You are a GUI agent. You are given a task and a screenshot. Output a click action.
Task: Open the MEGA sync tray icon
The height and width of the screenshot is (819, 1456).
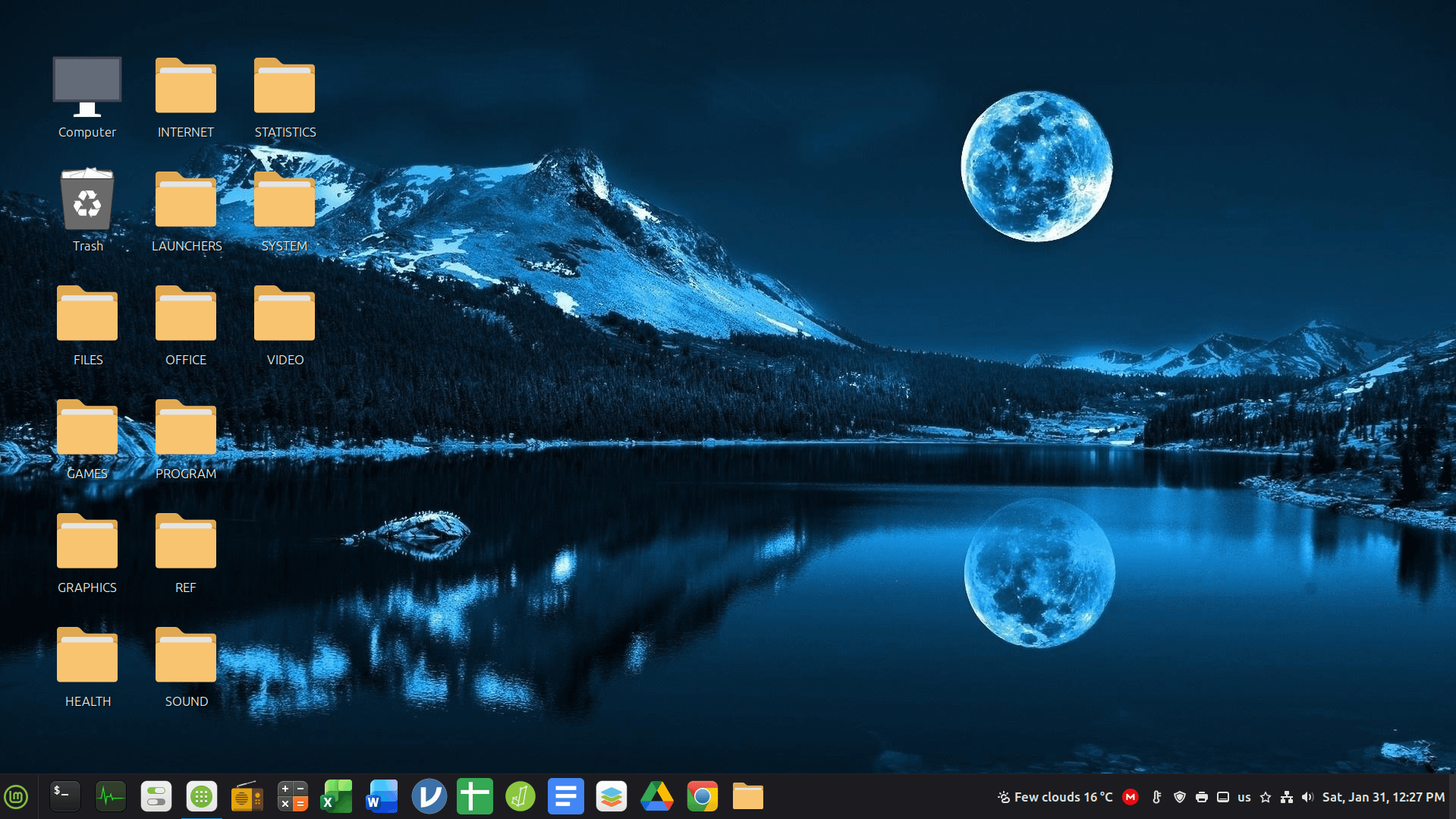click(x=1131, y=796)
